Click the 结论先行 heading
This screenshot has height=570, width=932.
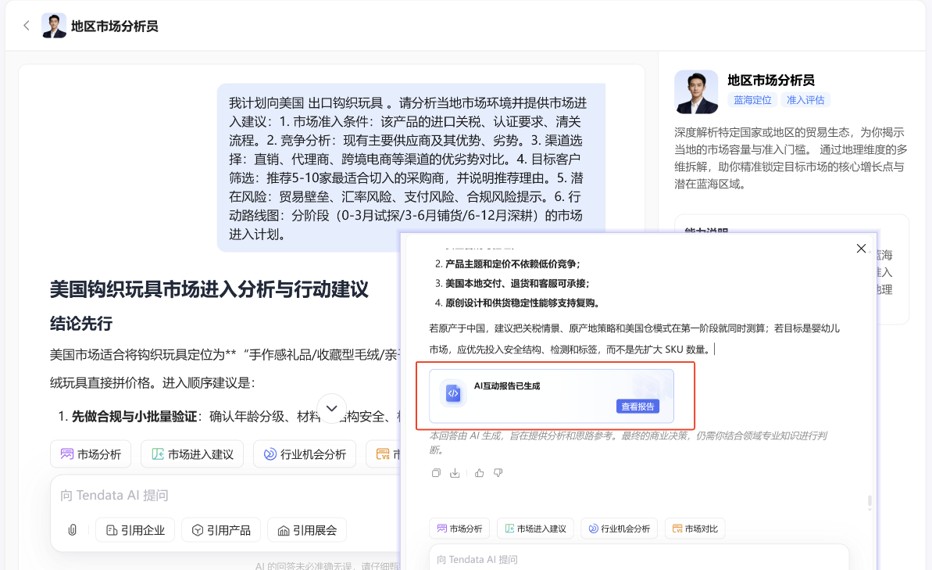(81, 324)
